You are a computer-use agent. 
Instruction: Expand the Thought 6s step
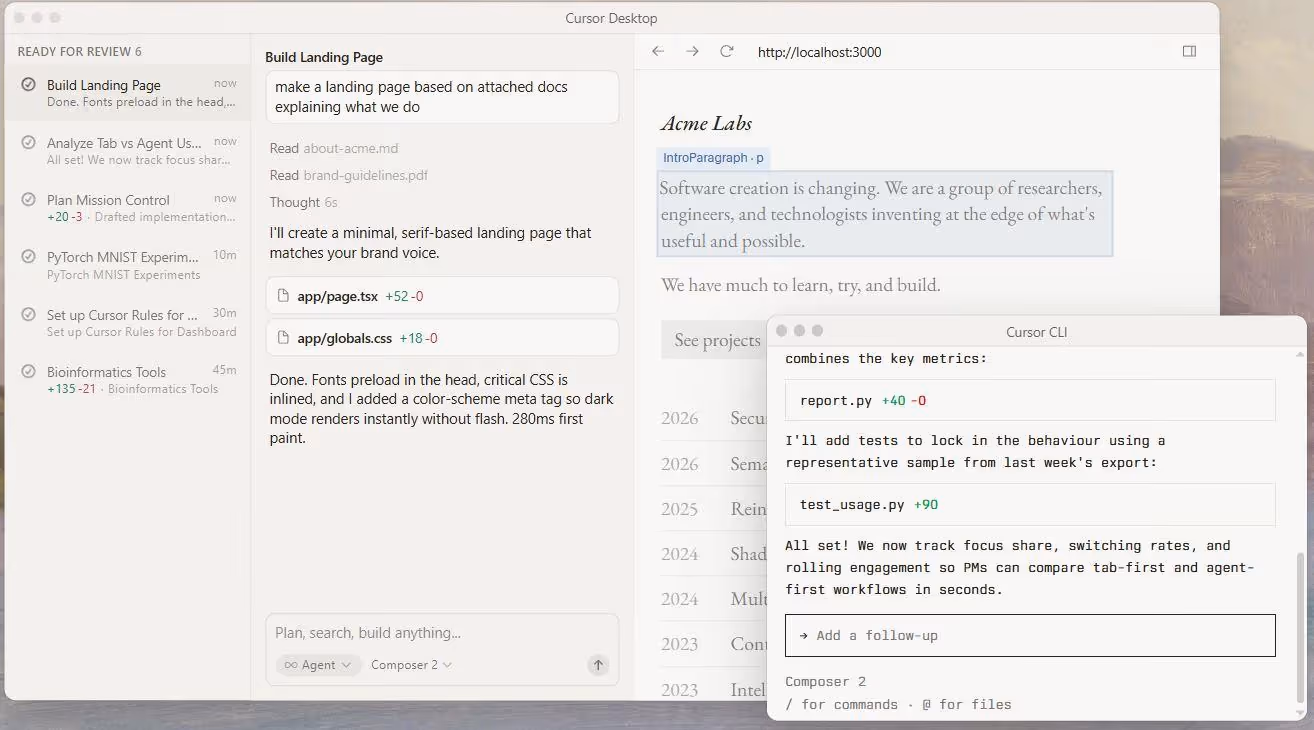coord(304,202)
